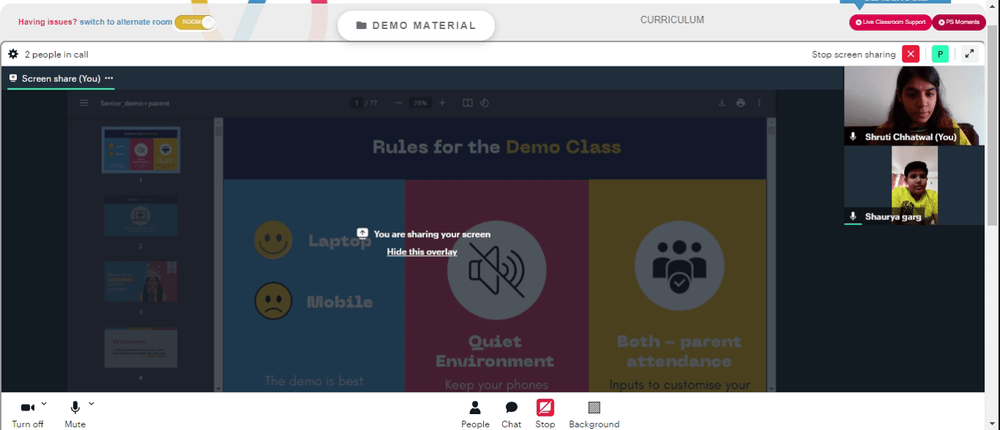Image resolution: width=1000 pixels, height=430 pixels.
Task: Click Shruti Chhatwal video tile
Action: point(915,106)
